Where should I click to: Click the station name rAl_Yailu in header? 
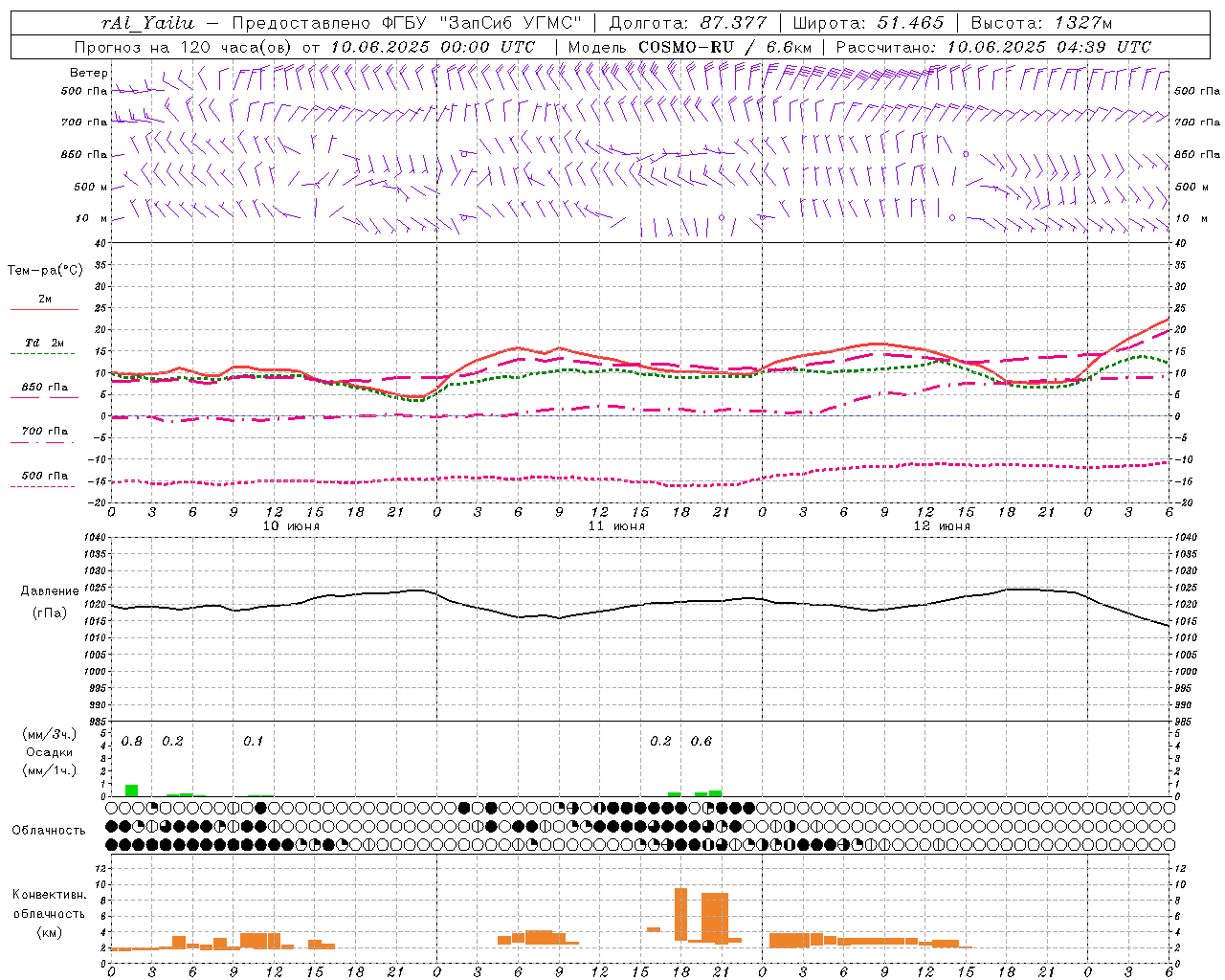[x=148, y=23]
